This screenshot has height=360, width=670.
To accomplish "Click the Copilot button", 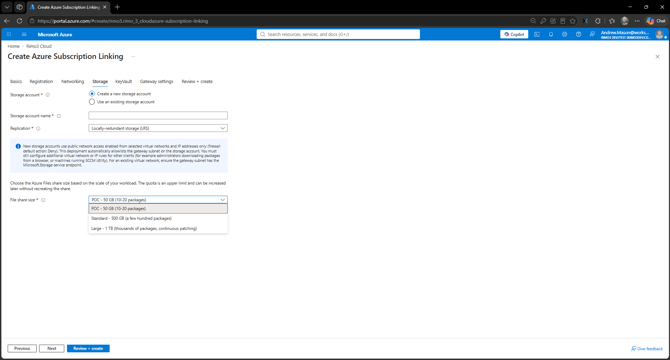I will coord(514,34).
